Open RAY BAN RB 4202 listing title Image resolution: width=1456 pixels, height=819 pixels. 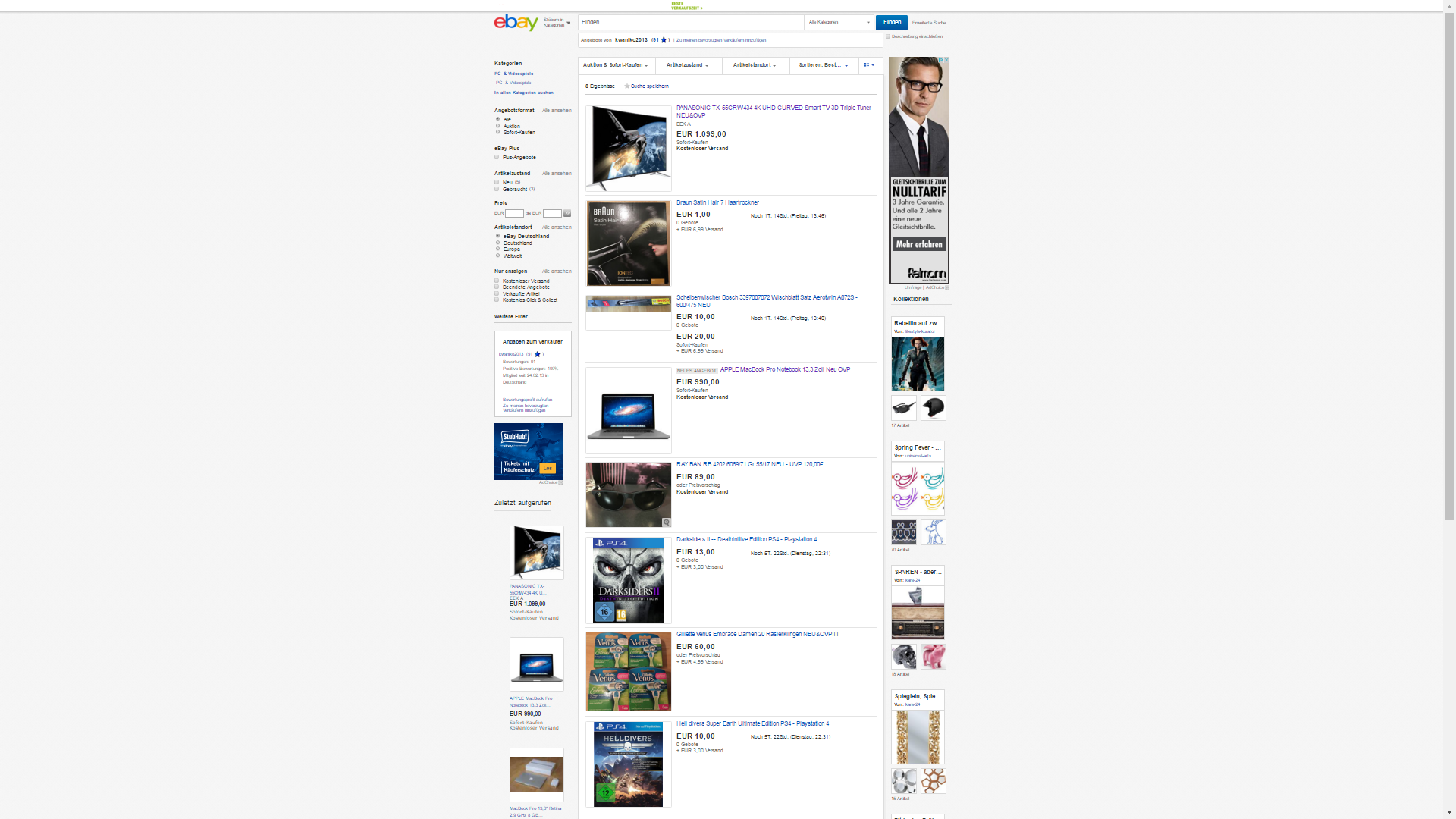click(x=749, y=464)
